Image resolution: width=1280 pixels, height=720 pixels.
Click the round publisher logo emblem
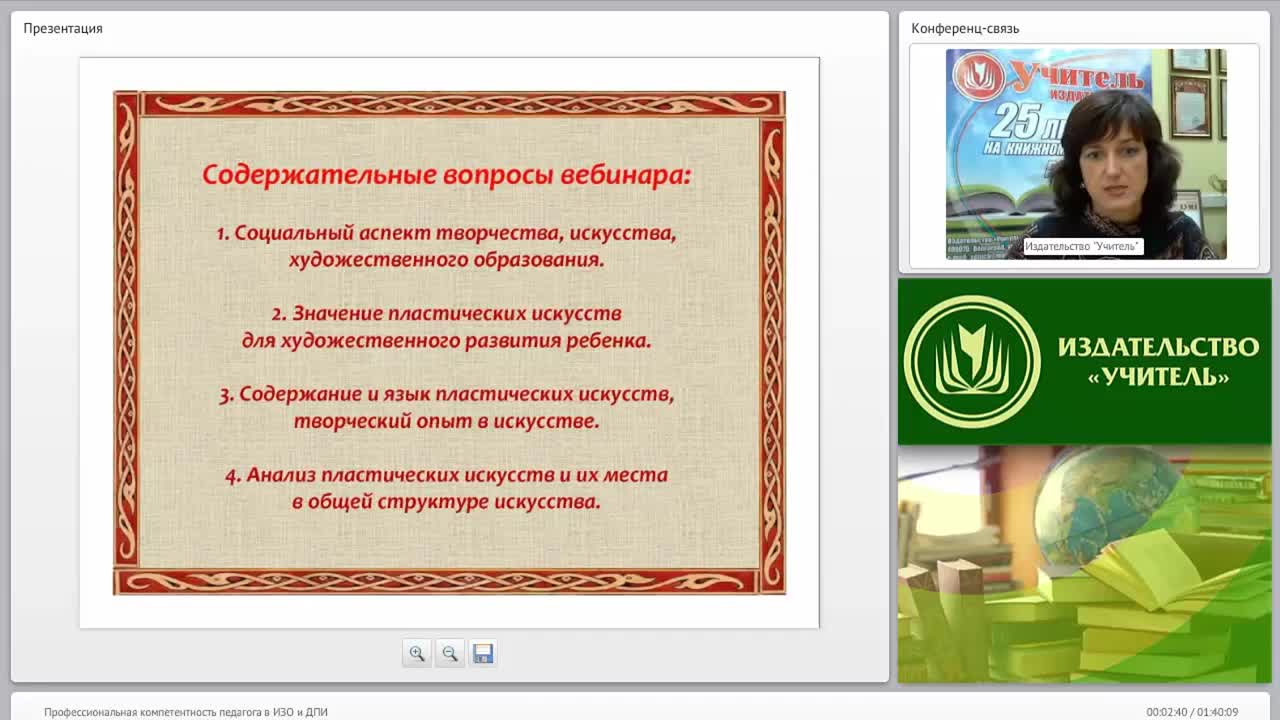(972, 362)
